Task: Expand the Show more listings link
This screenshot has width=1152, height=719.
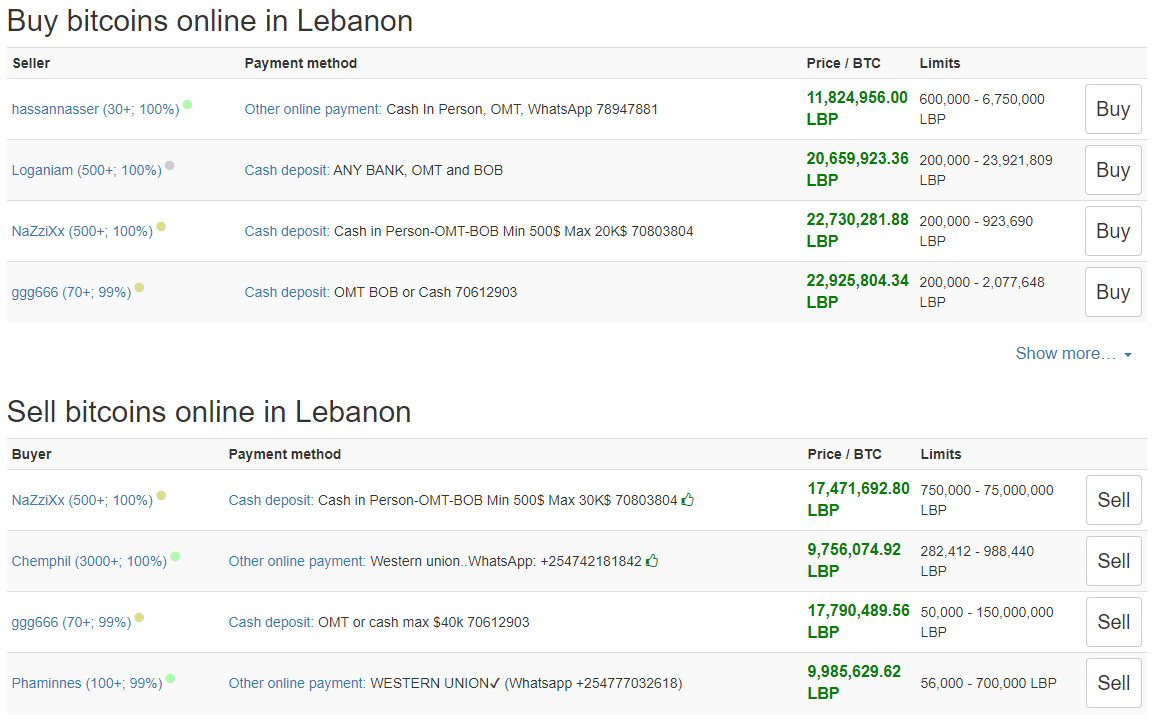Action: [1073, 353]
